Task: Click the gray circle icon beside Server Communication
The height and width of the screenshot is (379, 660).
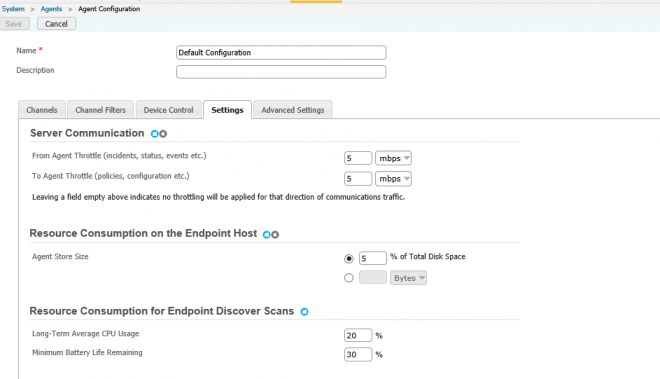Action: (163, 134)
